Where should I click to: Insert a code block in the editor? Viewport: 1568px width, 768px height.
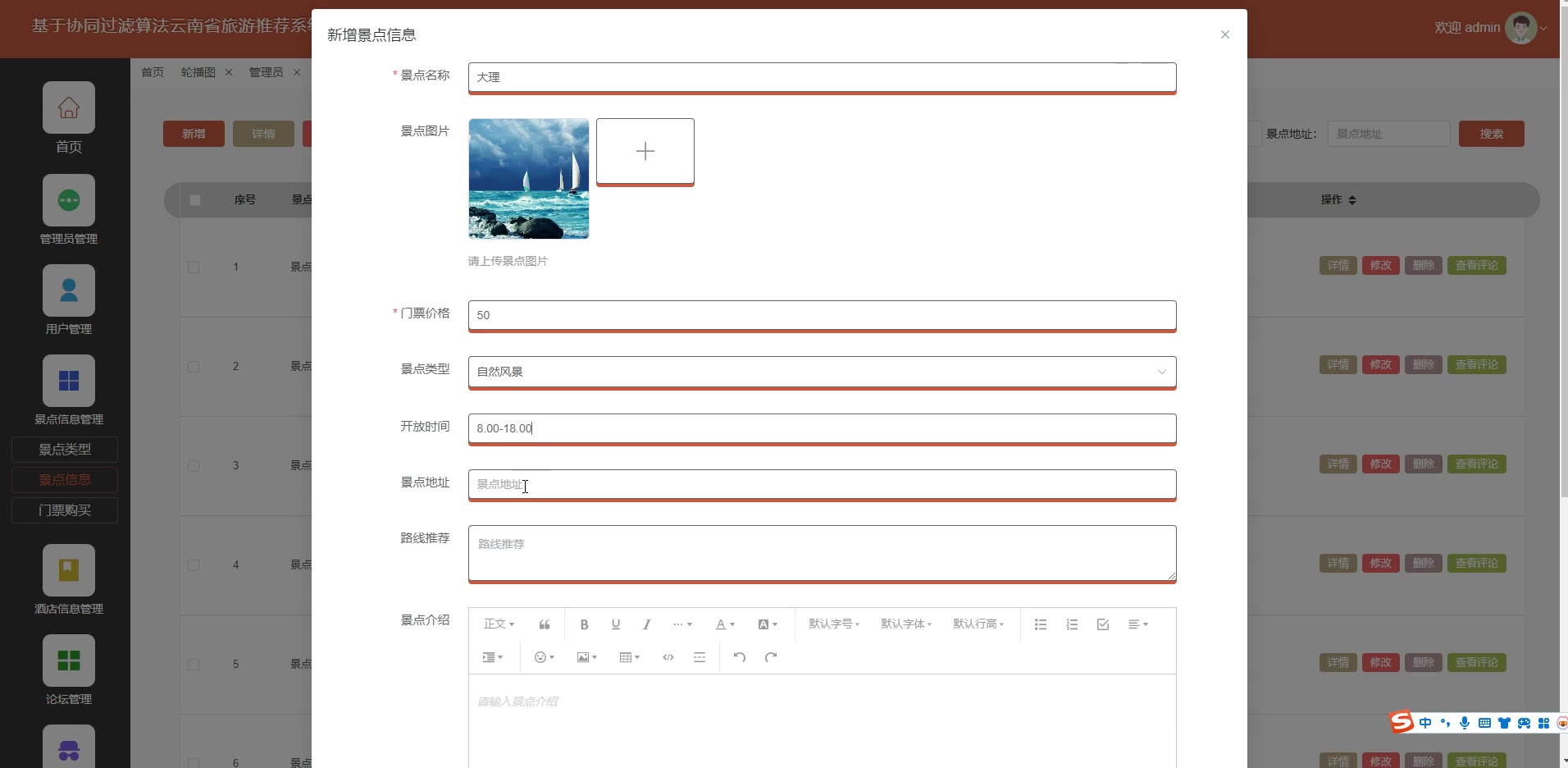668,657
